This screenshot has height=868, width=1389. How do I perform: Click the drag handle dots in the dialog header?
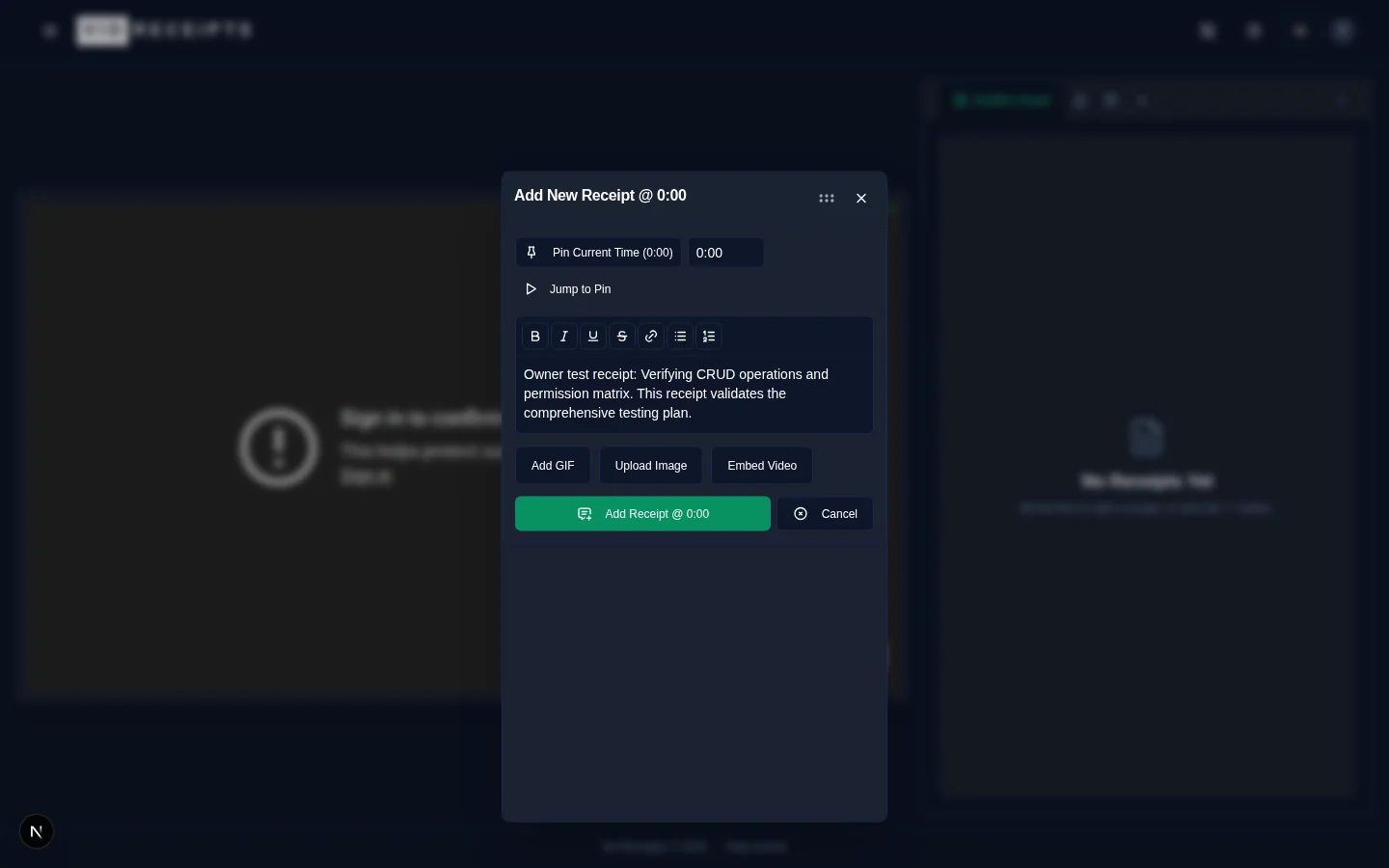(x=827, y=198)
